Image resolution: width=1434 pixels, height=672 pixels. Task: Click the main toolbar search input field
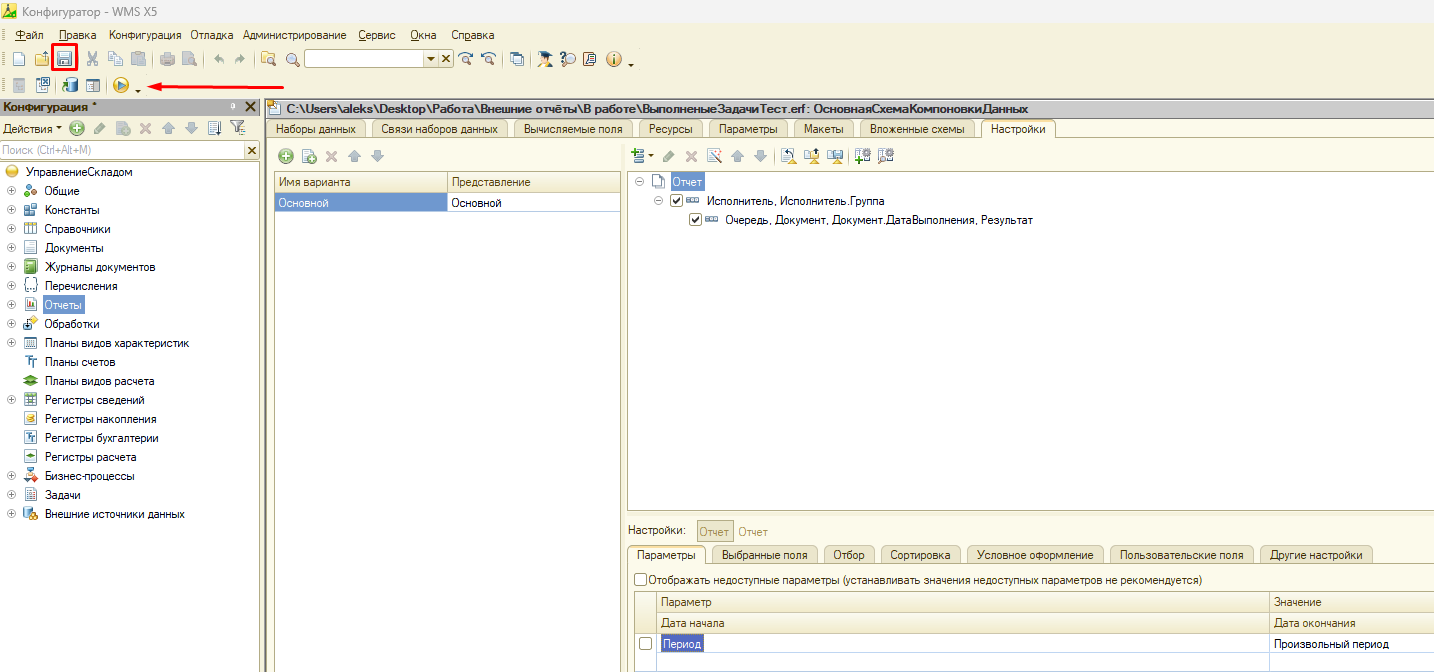pyautogui.click(x=364, y=59)
